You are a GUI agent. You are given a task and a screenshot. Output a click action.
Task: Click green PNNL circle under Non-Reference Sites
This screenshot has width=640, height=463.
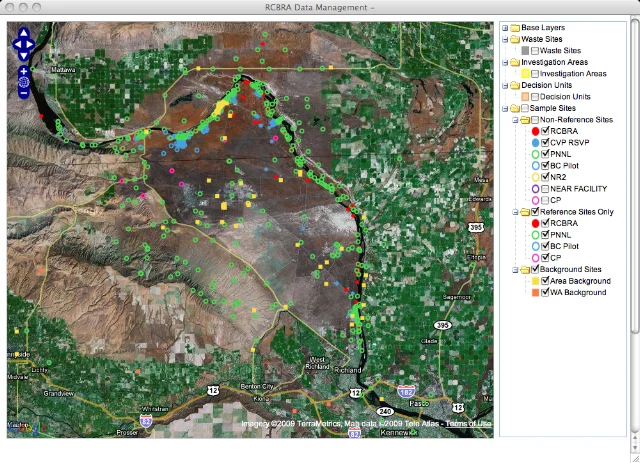click(x=536, y=154)
